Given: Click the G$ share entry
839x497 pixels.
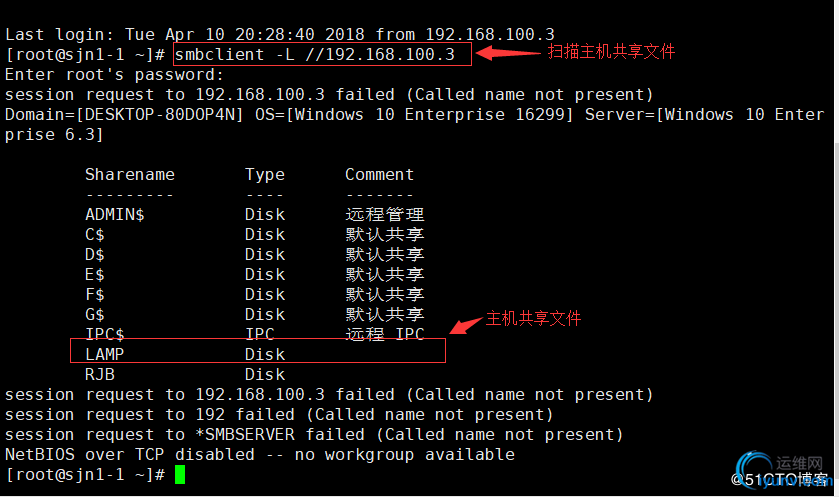Looking at the screenshot, I should click(95, 315).
